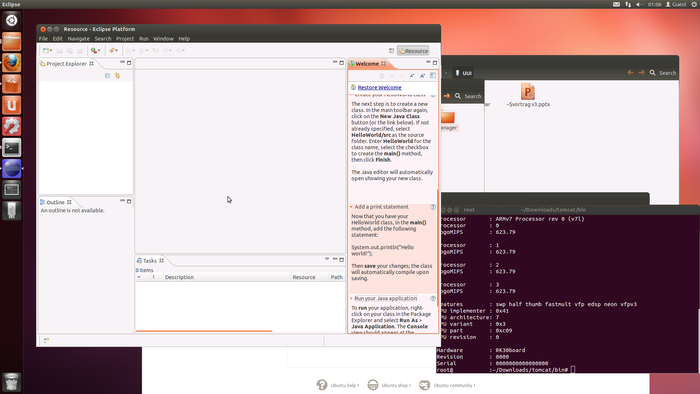700x394 pixels.
Task: Select the Resource perspective button
Action: (413, 51)
